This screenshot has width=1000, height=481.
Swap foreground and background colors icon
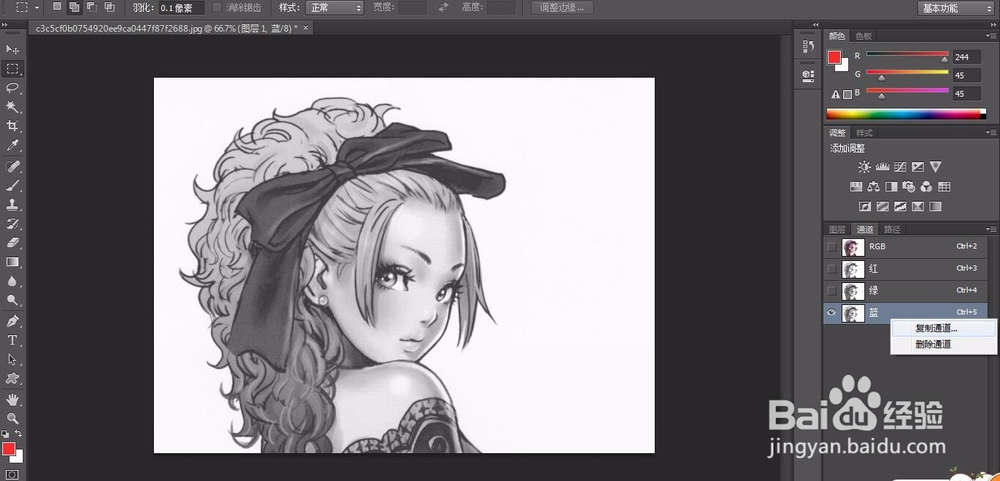(18, 434)
